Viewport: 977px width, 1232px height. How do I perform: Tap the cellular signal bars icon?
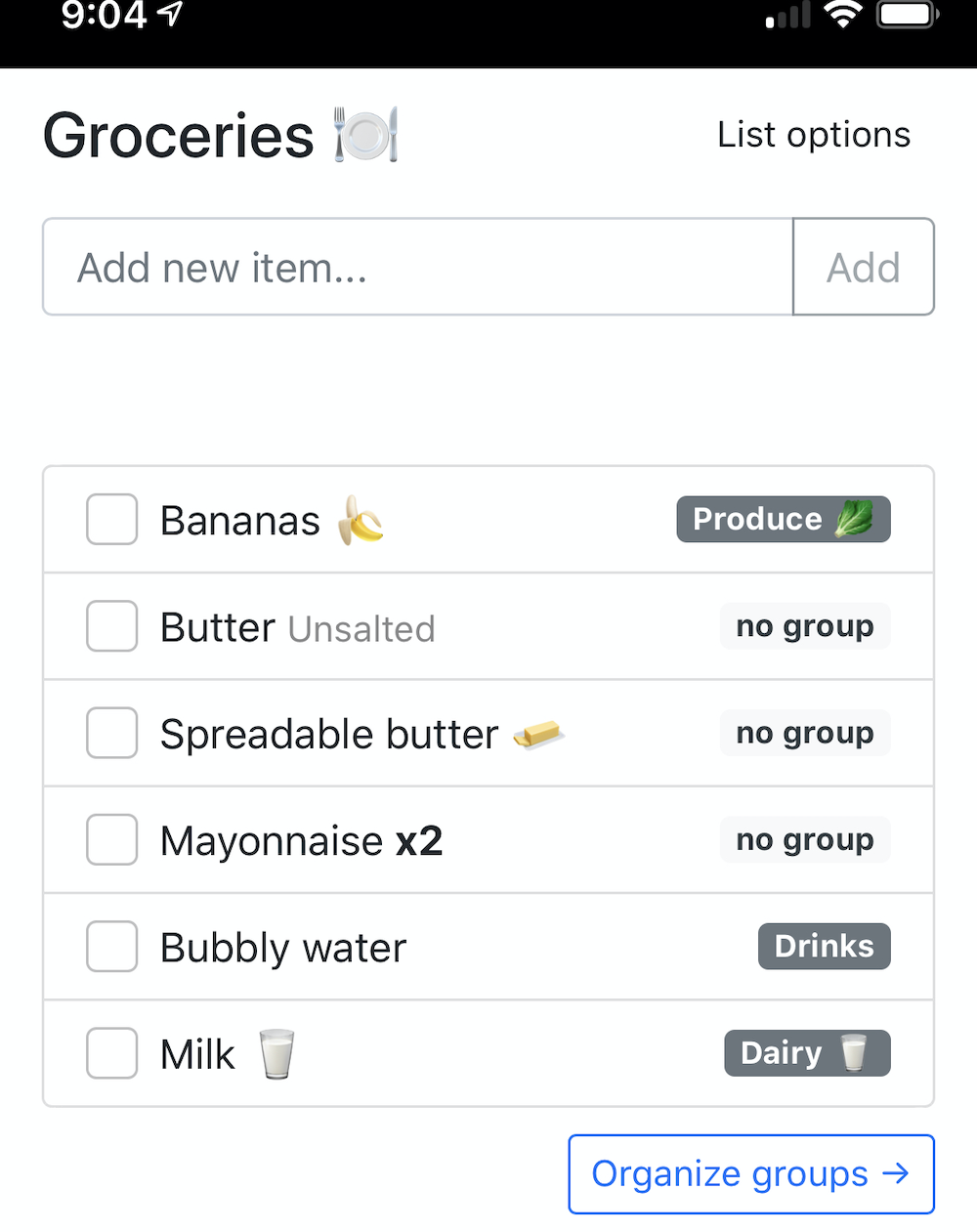pos(787,16)
